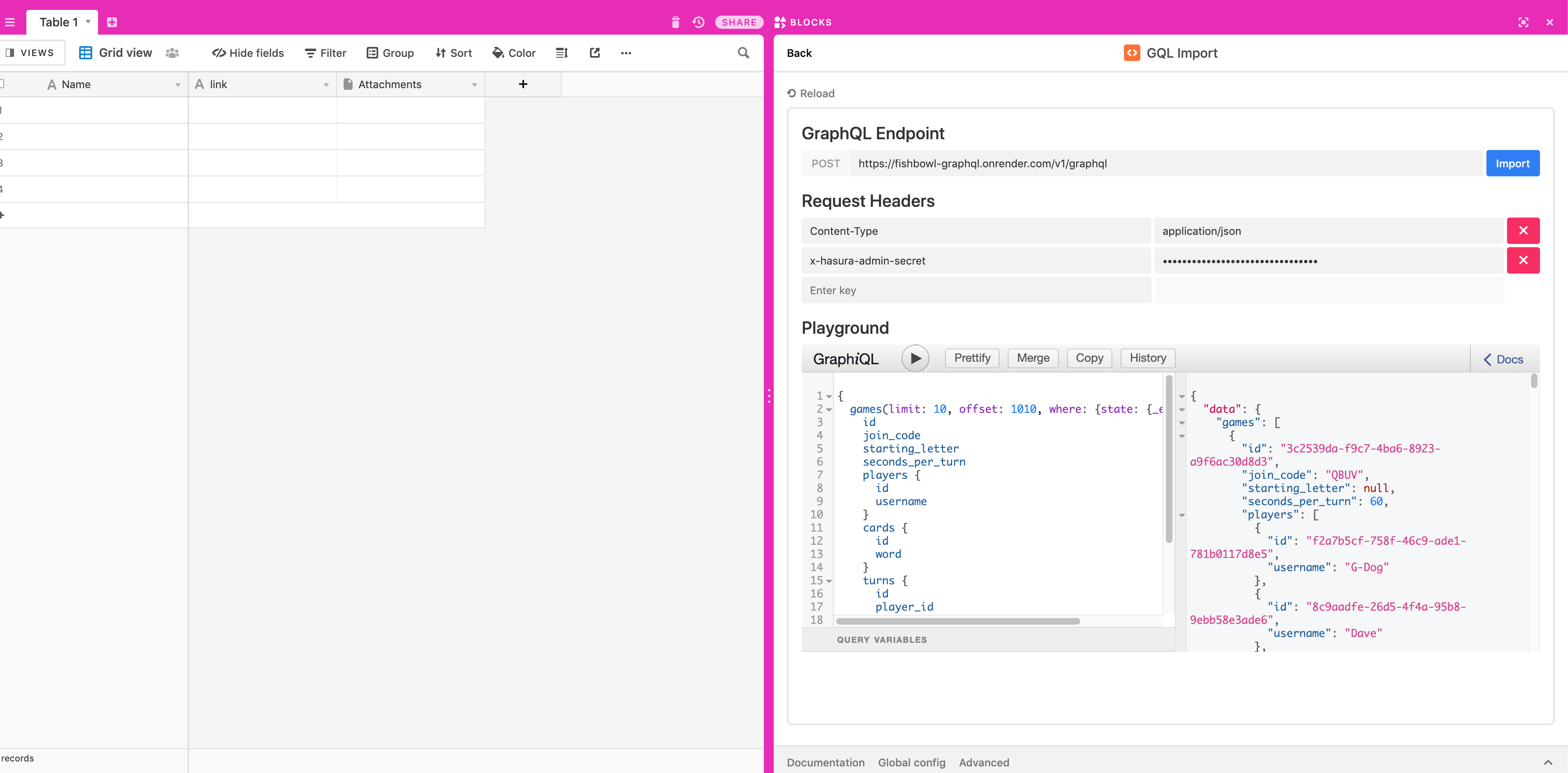Click the Prettify button

click(972, 358)
